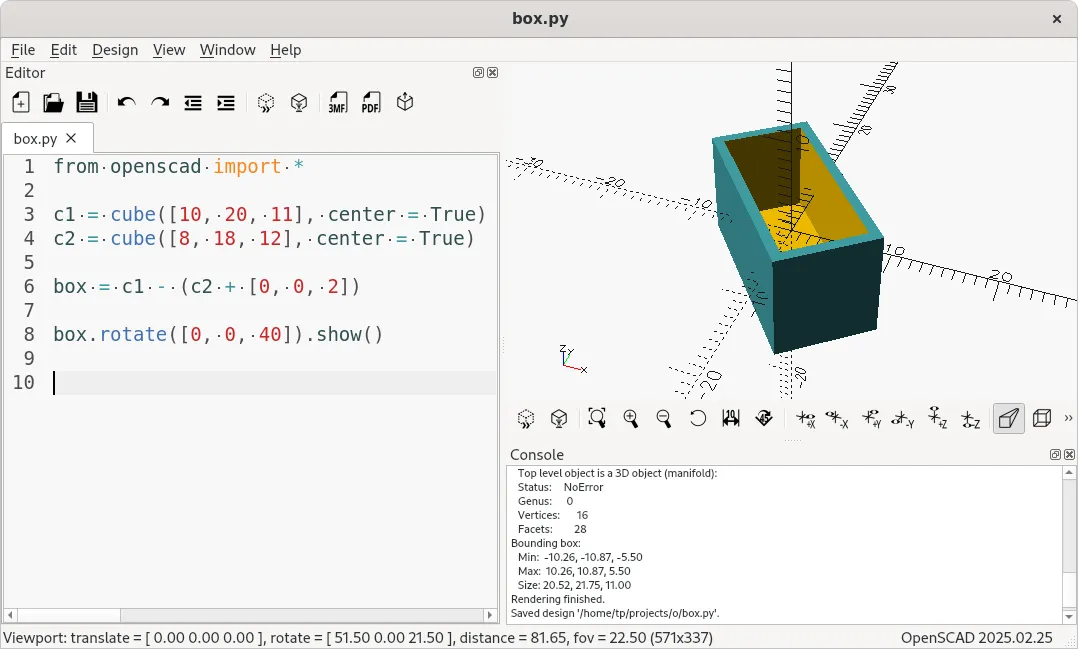Render the design
This screenshot has width=1078, height=649.
pyautogui.click(x=298, y=102)
